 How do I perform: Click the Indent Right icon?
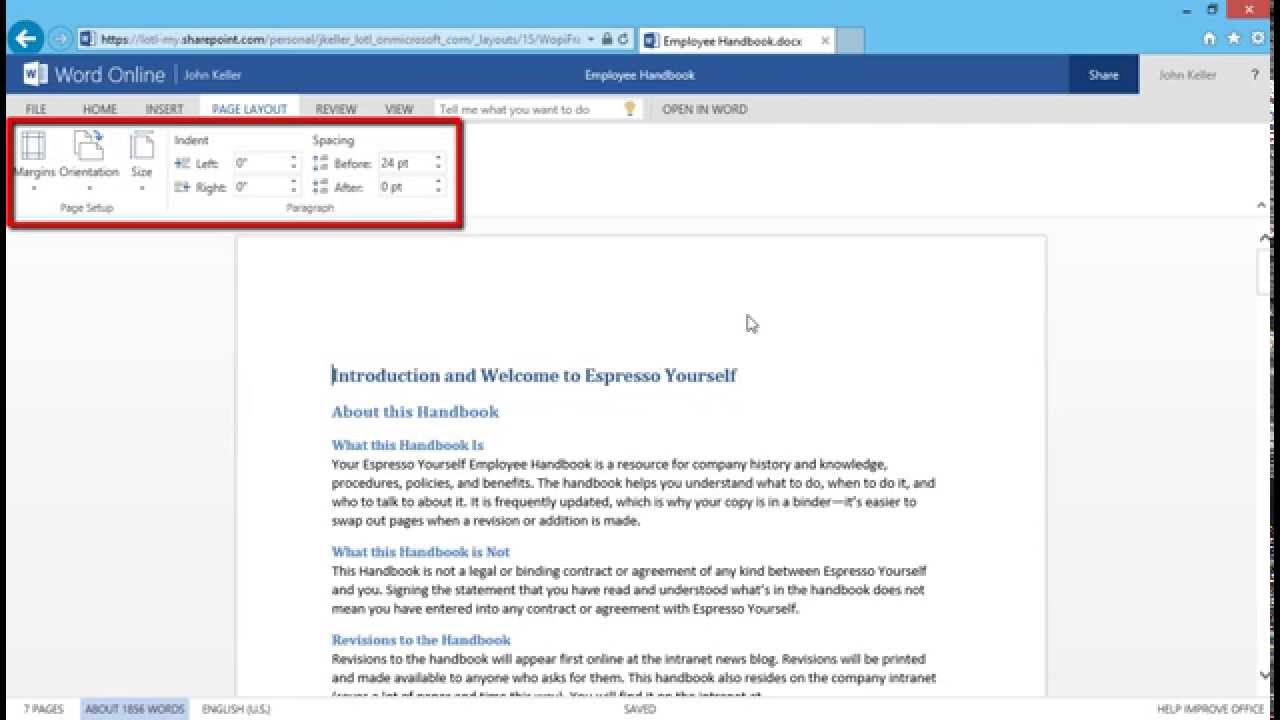tap(182, 186)
